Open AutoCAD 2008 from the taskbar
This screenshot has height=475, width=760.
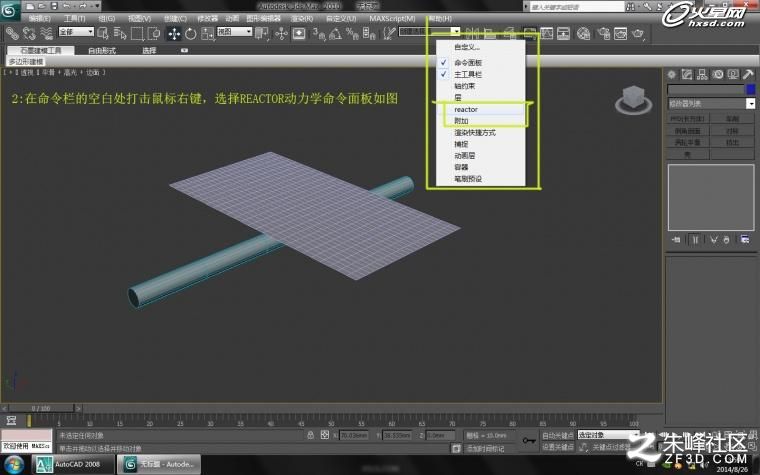[74, 464]
